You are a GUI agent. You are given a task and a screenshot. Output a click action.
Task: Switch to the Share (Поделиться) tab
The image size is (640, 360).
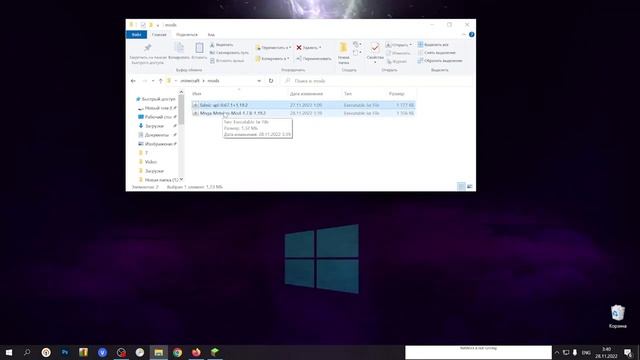coord(187,35)
